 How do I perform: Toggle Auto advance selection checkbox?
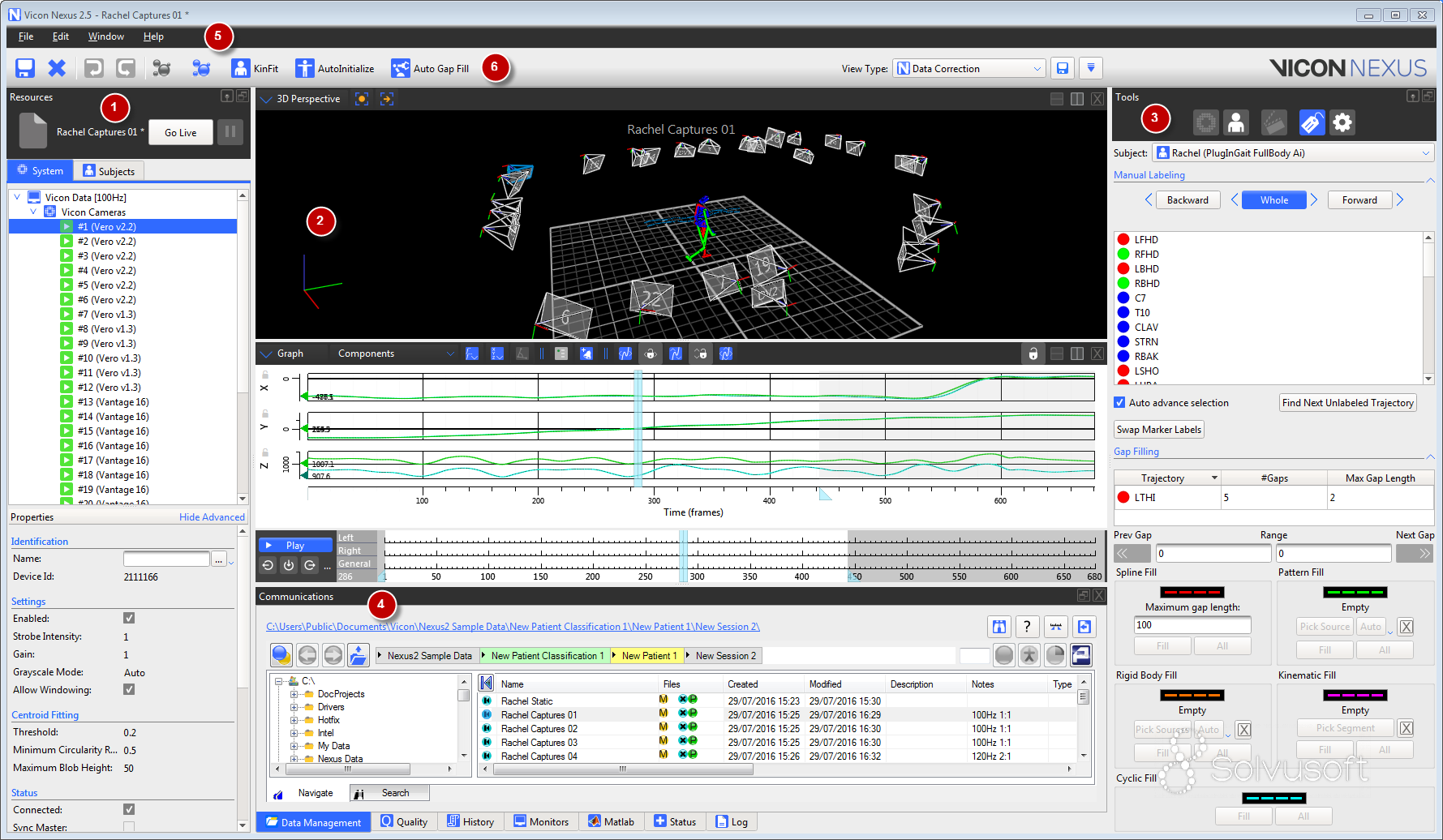(x=1119, y=403)
